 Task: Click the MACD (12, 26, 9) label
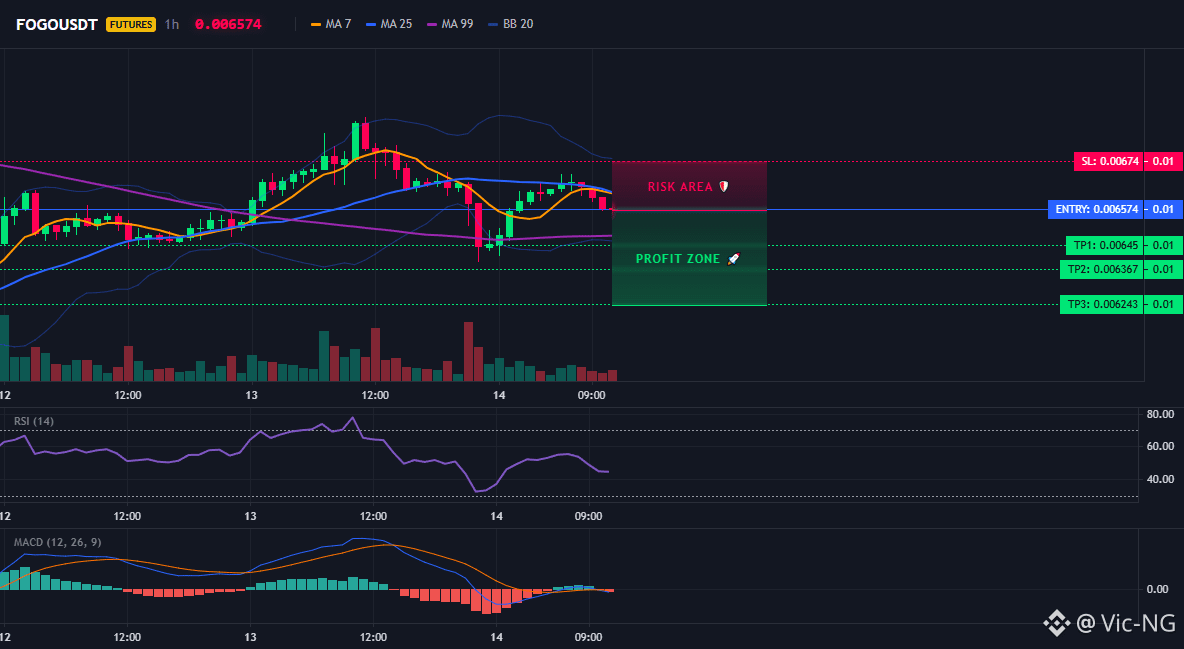[57, 542]
